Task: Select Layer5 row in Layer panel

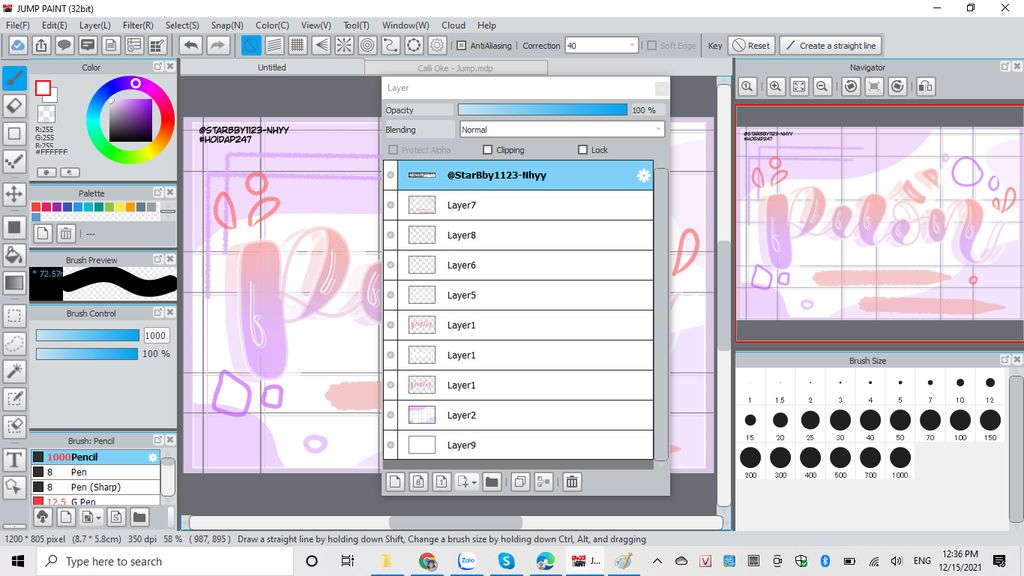Action: click(x=525, y=295)
